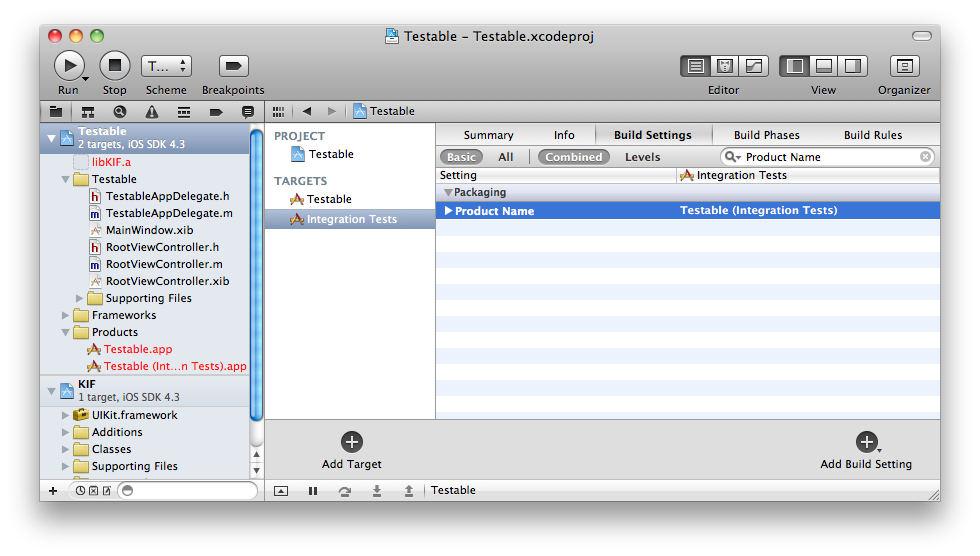This screenshot has width=980, height=556.
Task: Expand Supporting Files under Testable
Action: pyautogui.click(x=79, y=299)
